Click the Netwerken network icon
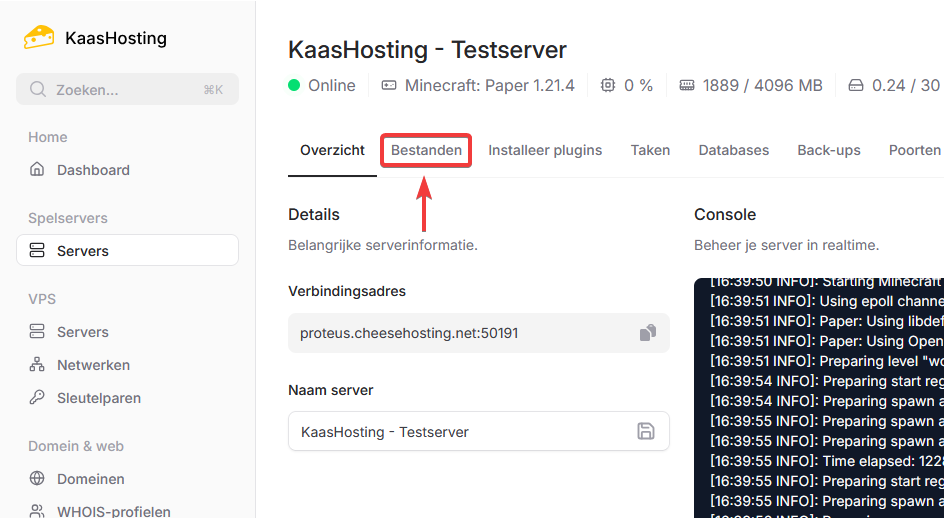 [38, 365]
